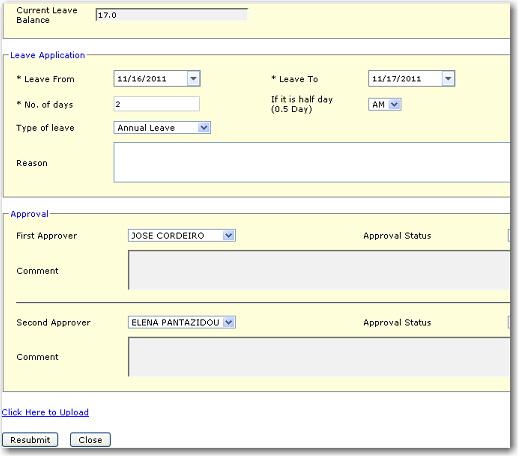Click the Approval section title
The width and height of the screenshot is (518, 456).
tap(29, 214)
